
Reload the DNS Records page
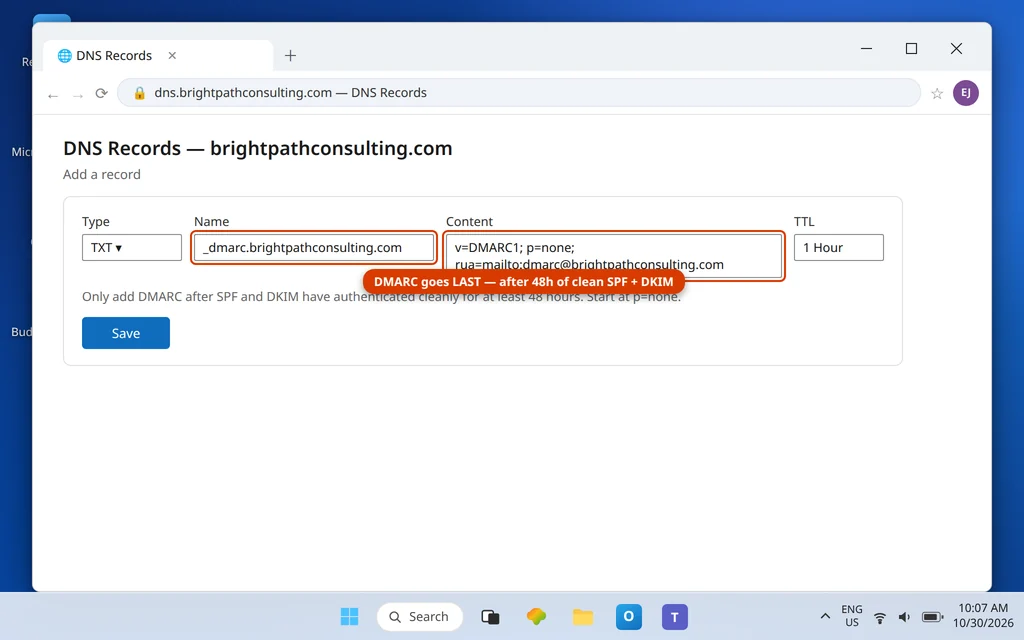(101, 93)
